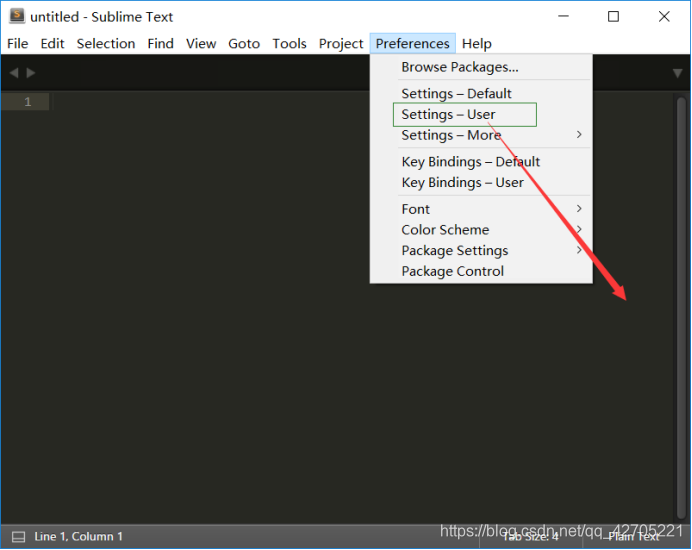692x550 pixels.
Task: Open Settings – User
Action: click(481, 114)
